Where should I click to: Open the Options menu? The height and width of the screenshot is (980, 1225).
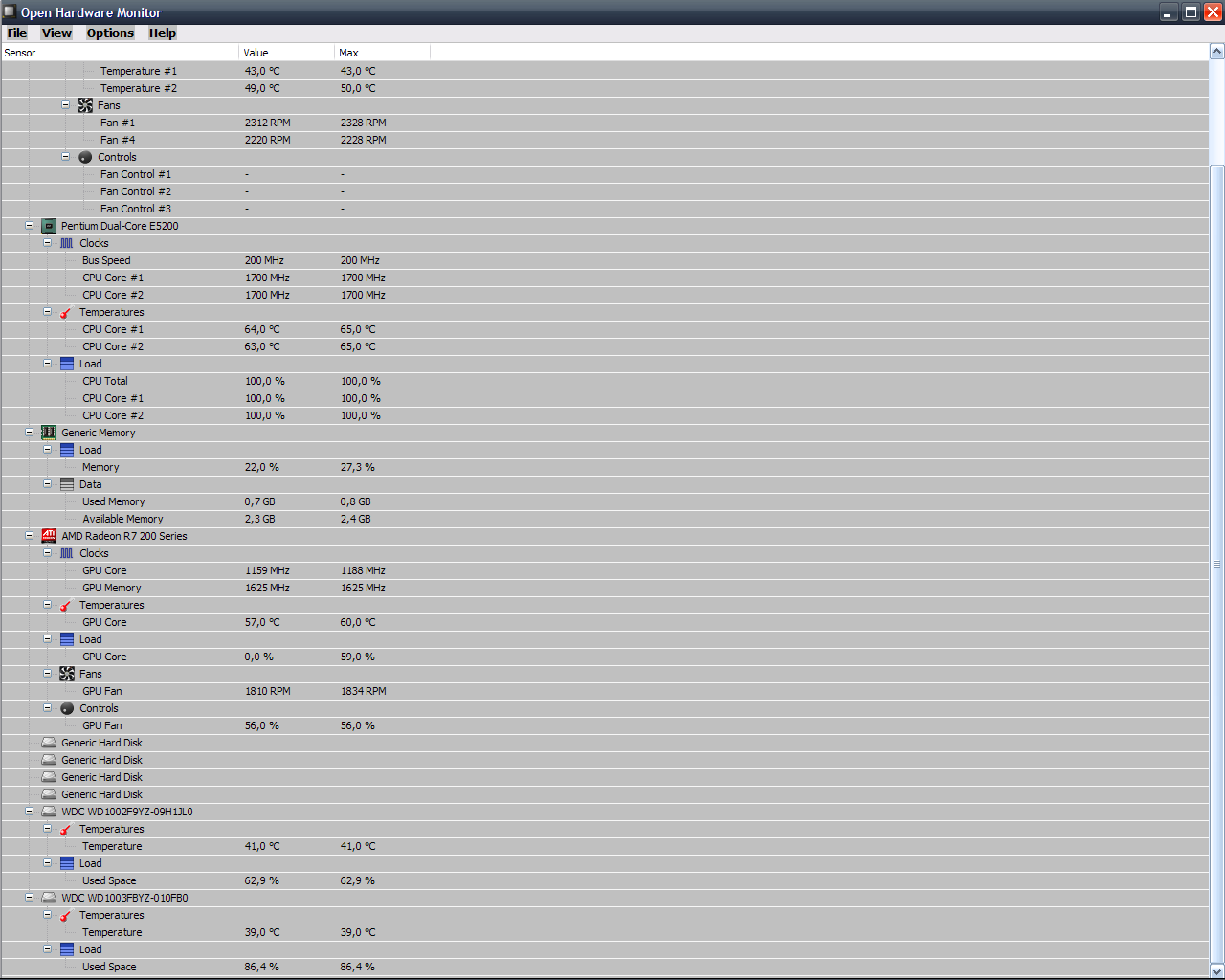110,33
